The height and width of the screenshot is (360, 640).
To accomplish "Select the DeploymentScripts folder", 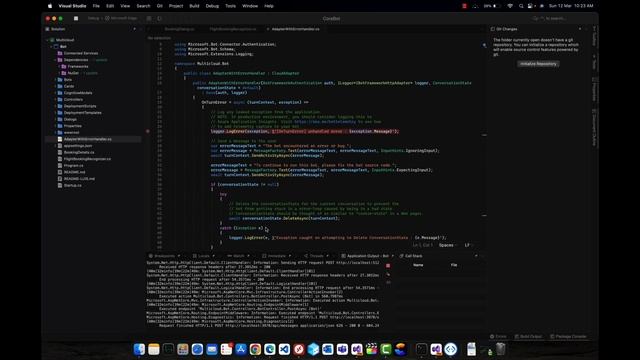I will point(80,106).
